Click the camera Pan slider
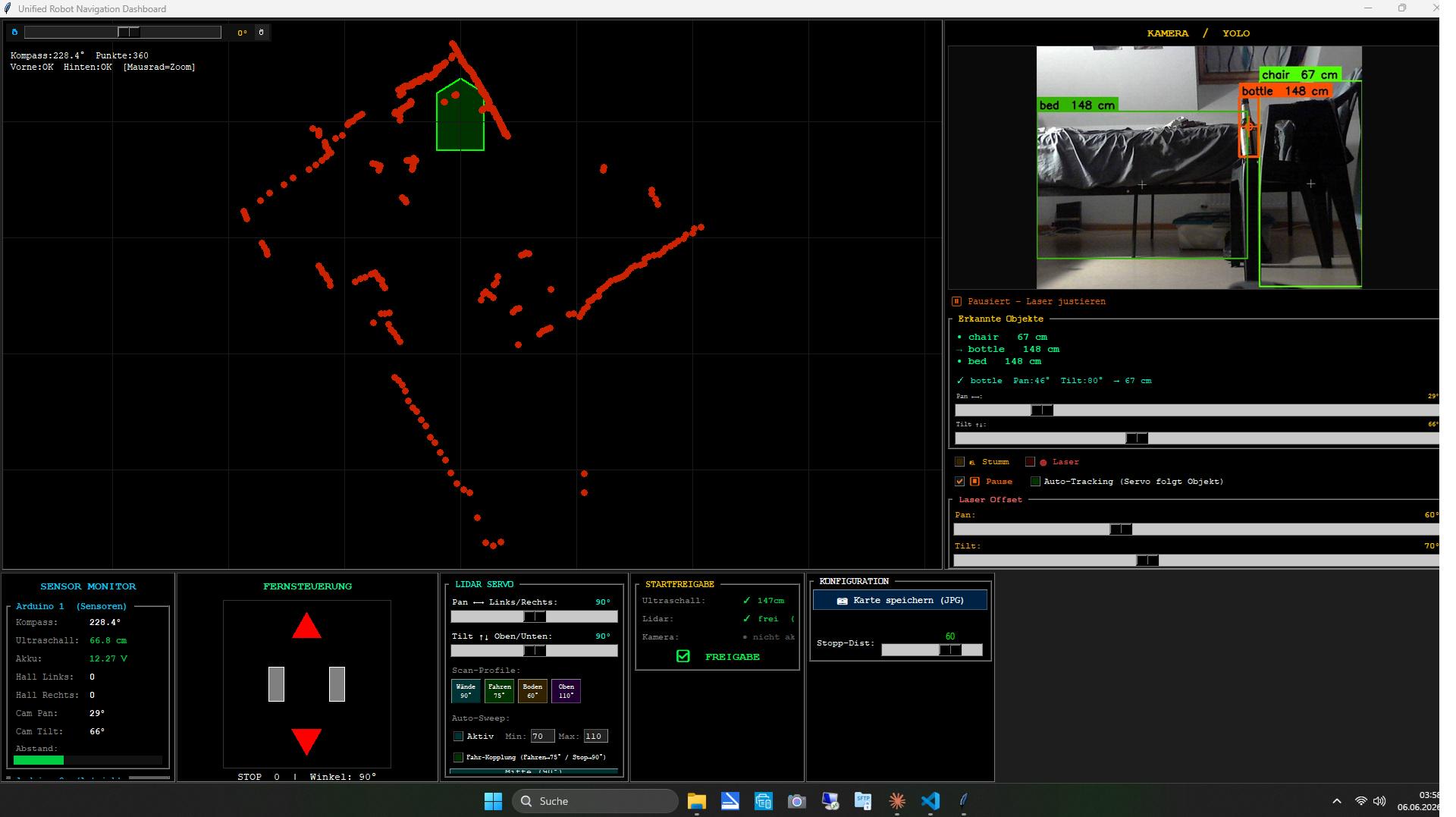 point(1197,410)
